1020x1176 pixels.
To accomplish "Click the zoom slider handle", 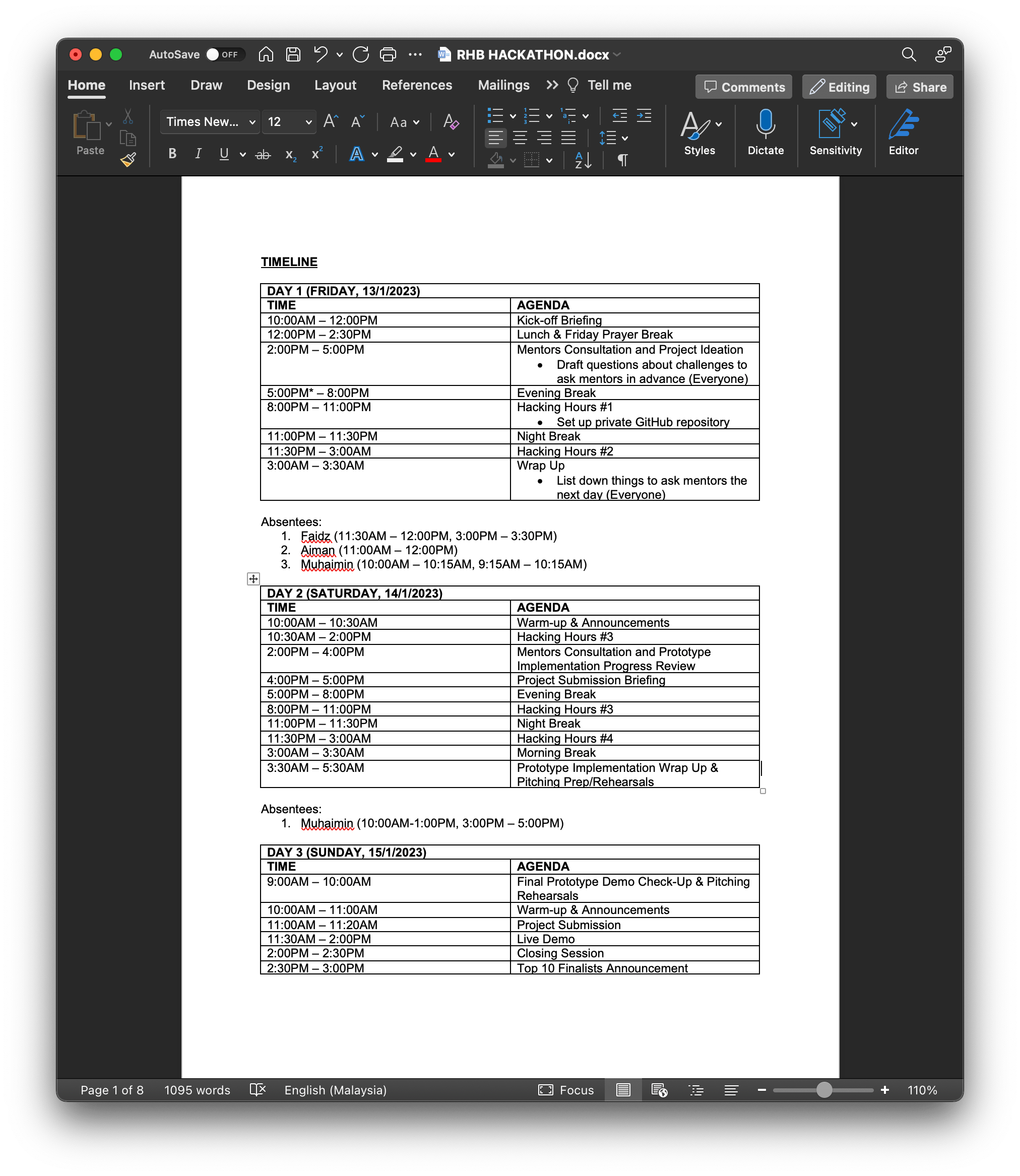I will pos(823,1089).
